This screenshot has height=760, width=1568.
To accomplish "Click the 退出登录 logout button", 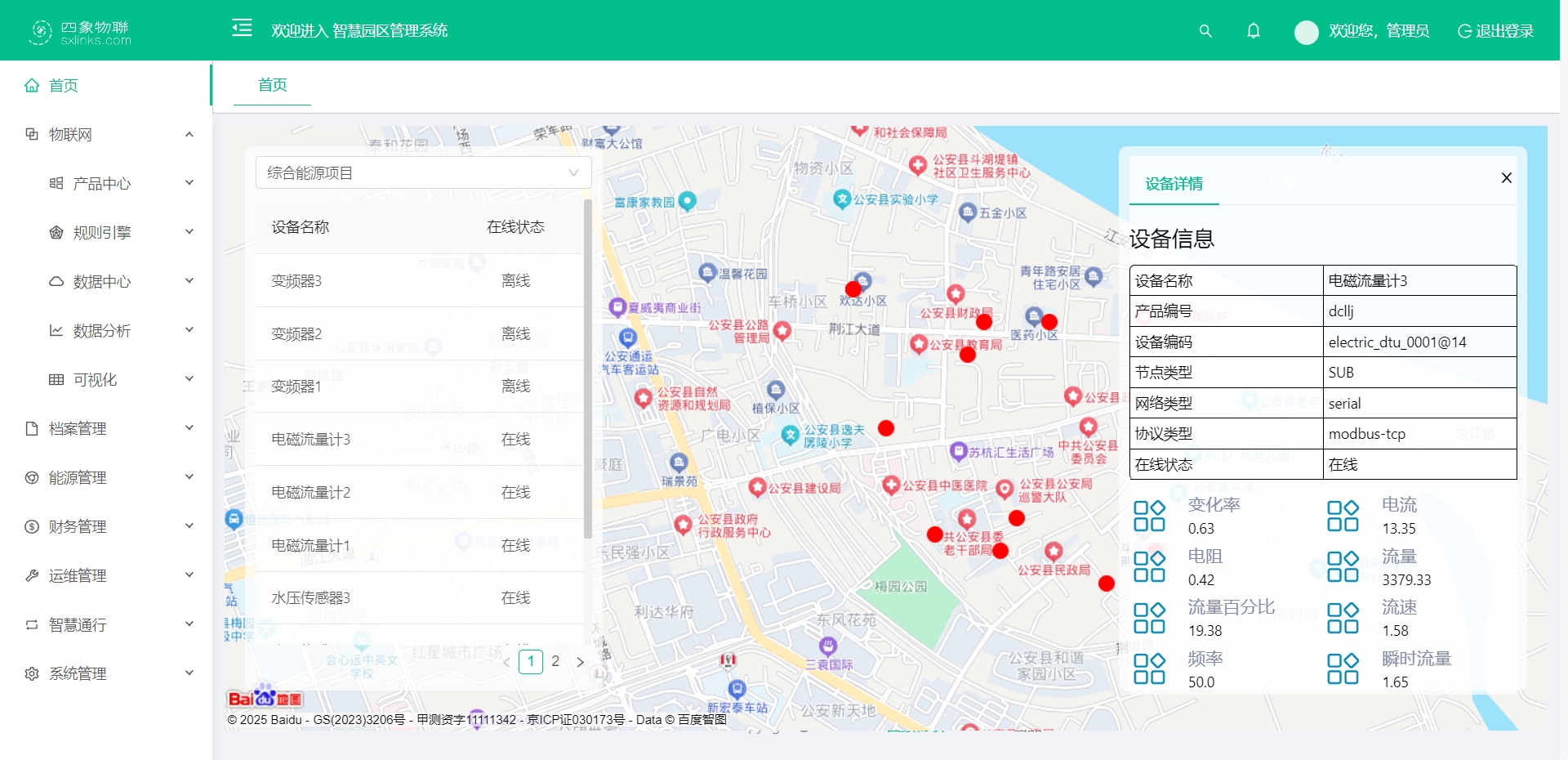I will click(x=1496, y=31).
